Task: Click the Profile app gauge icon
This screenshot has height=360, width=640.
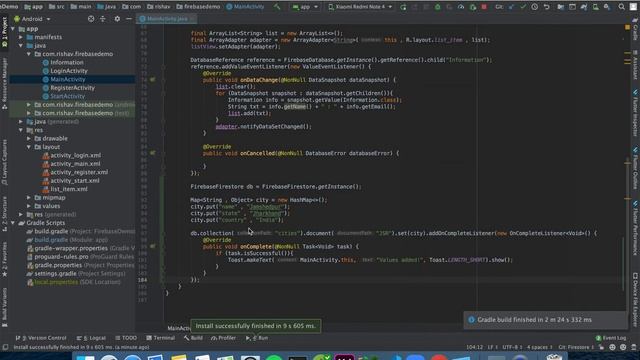Action: pyautogui.click(x=461, y=7)
